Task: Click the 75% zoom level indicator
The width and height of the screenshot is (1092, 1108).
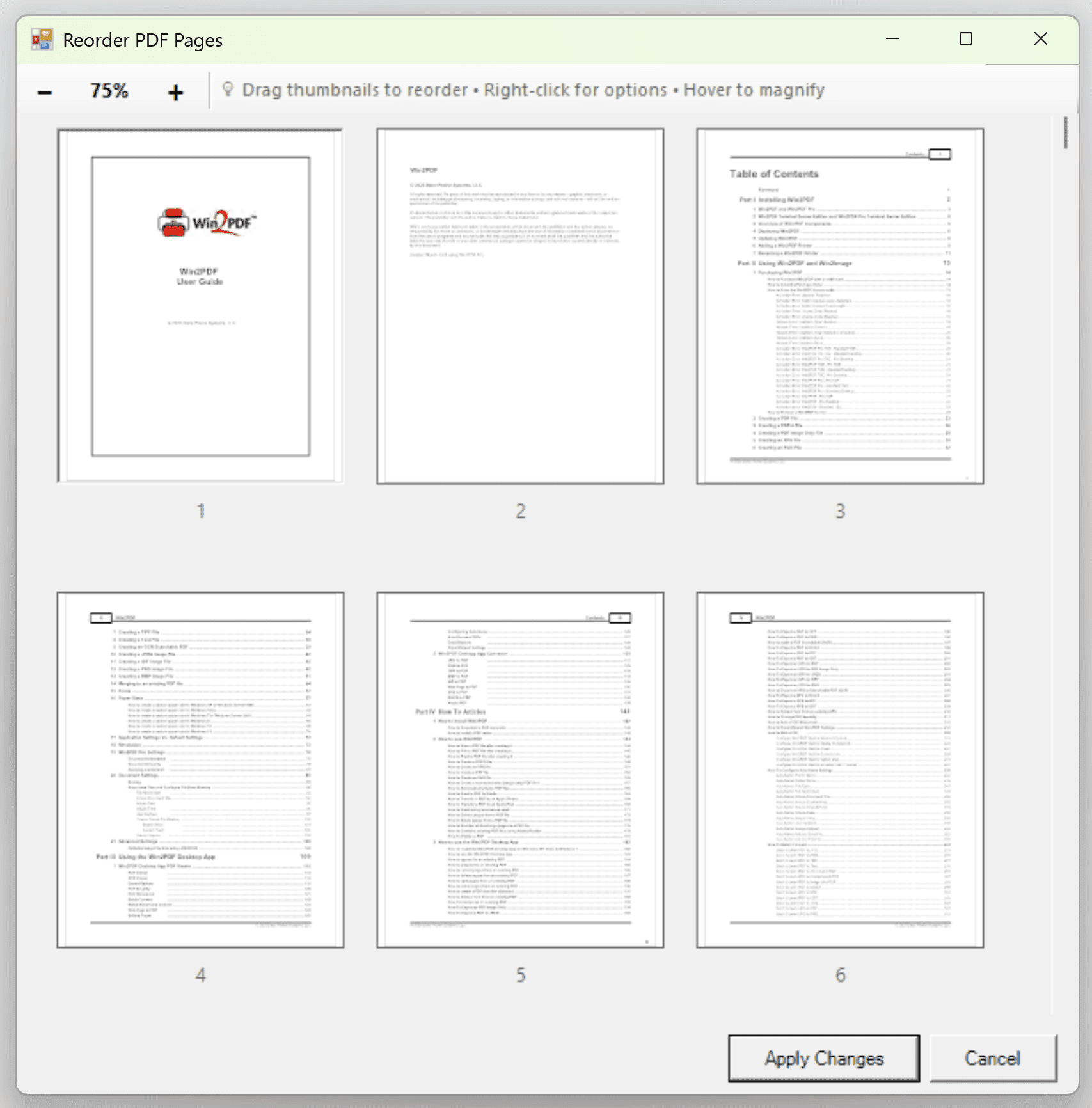Action: coord(109,90)
